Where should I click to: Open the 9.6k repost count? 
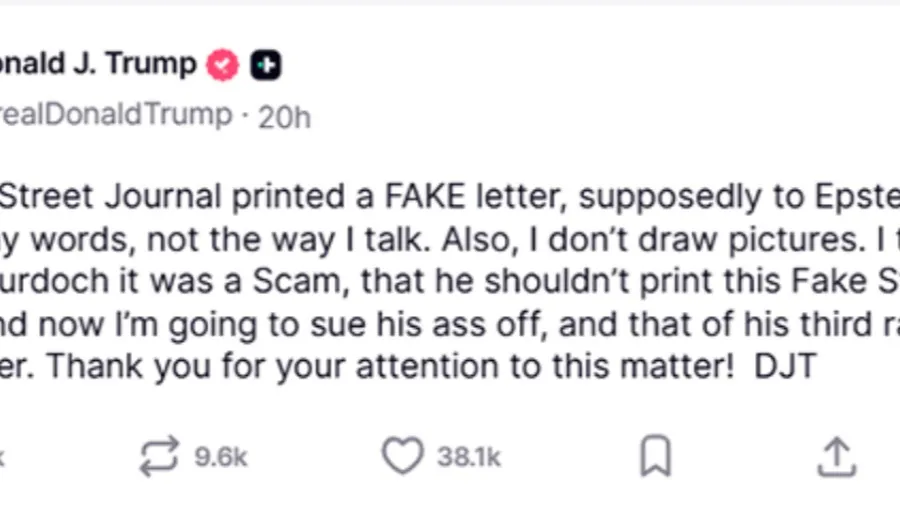[x=221, y=457]
